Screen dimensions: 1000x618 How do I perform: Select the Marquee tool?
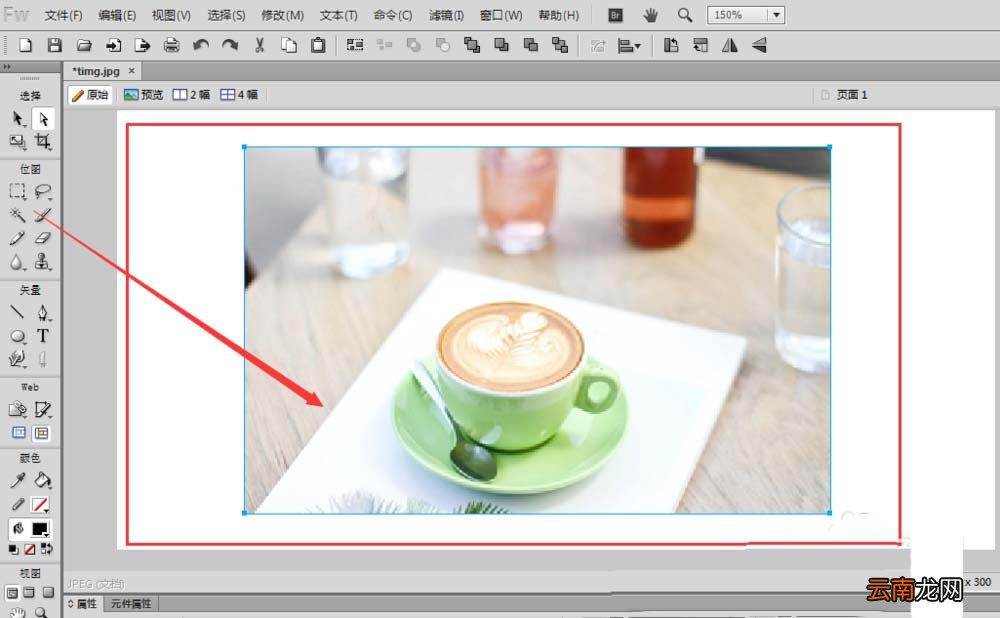[x=18, y=191]
